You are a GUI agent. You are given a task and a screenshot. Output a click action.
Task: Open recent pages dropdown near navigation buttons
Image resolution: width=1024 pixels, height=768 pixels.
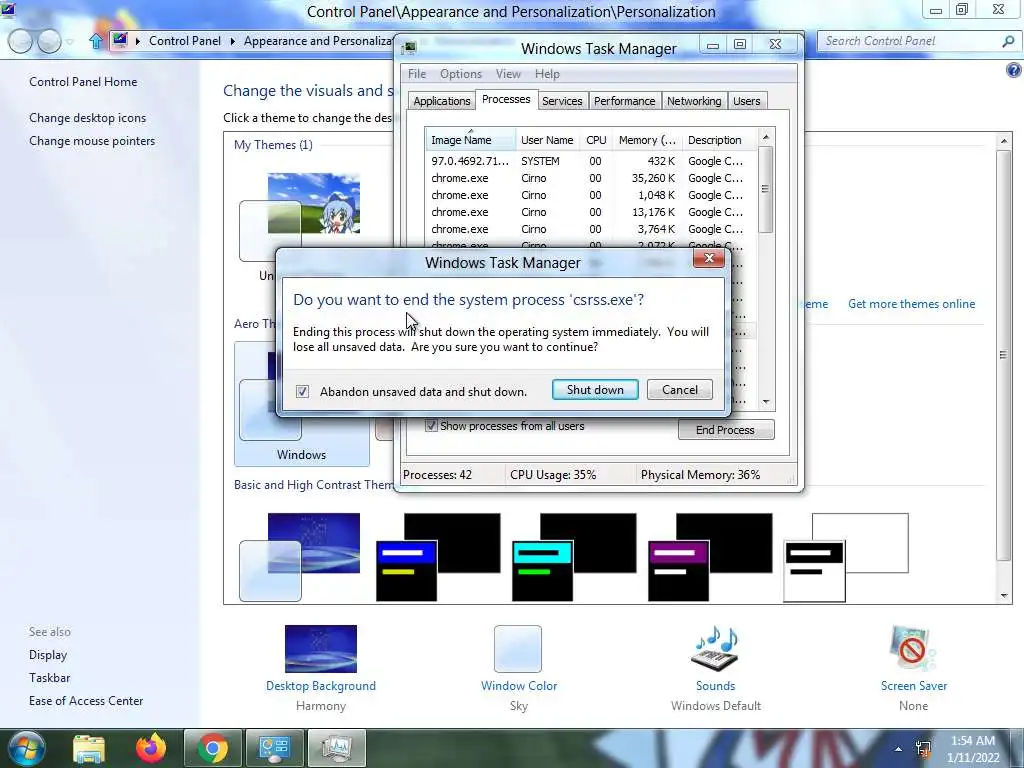click(69, 42)
